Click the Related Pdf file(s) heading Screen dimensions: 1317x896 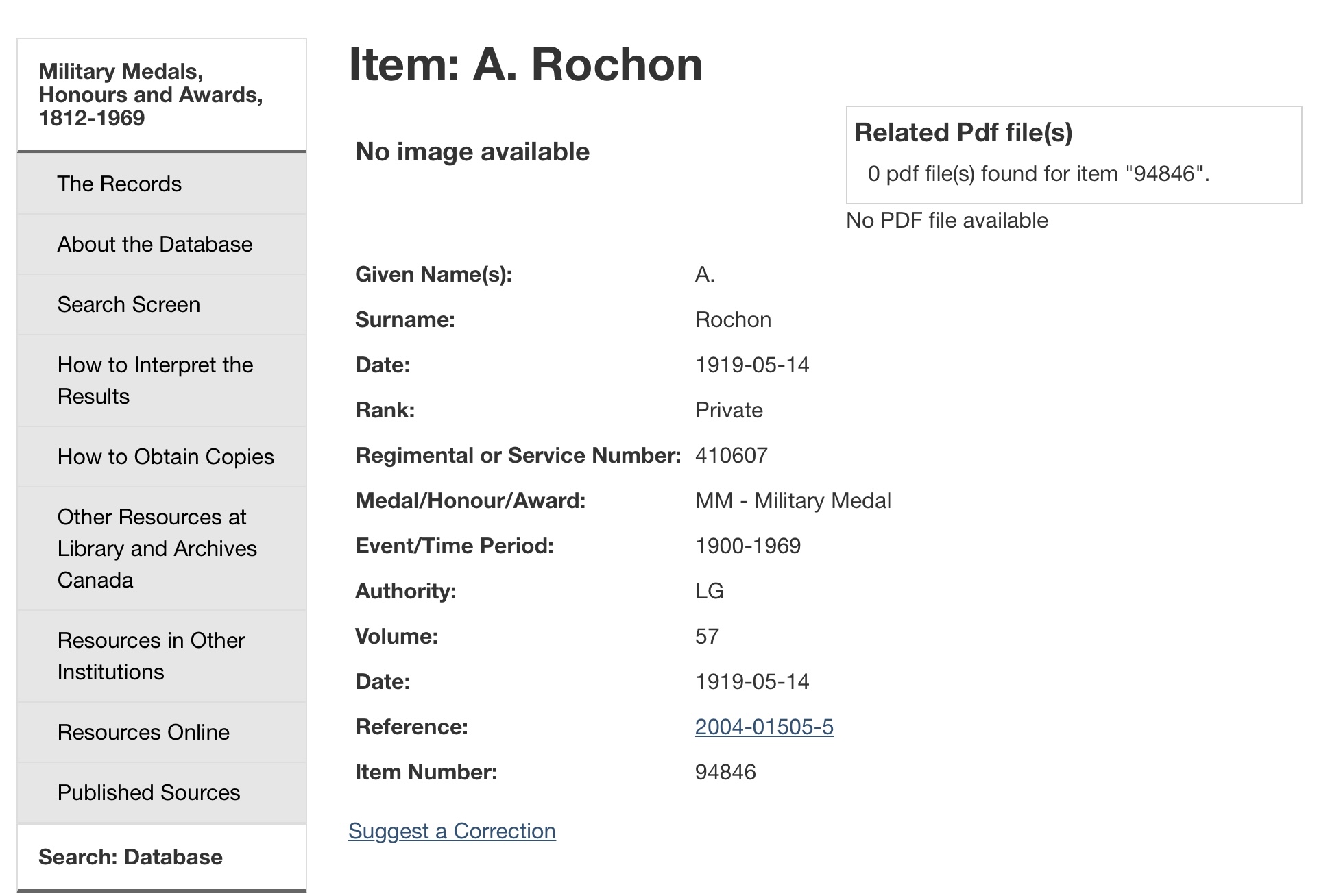[963, 132]
